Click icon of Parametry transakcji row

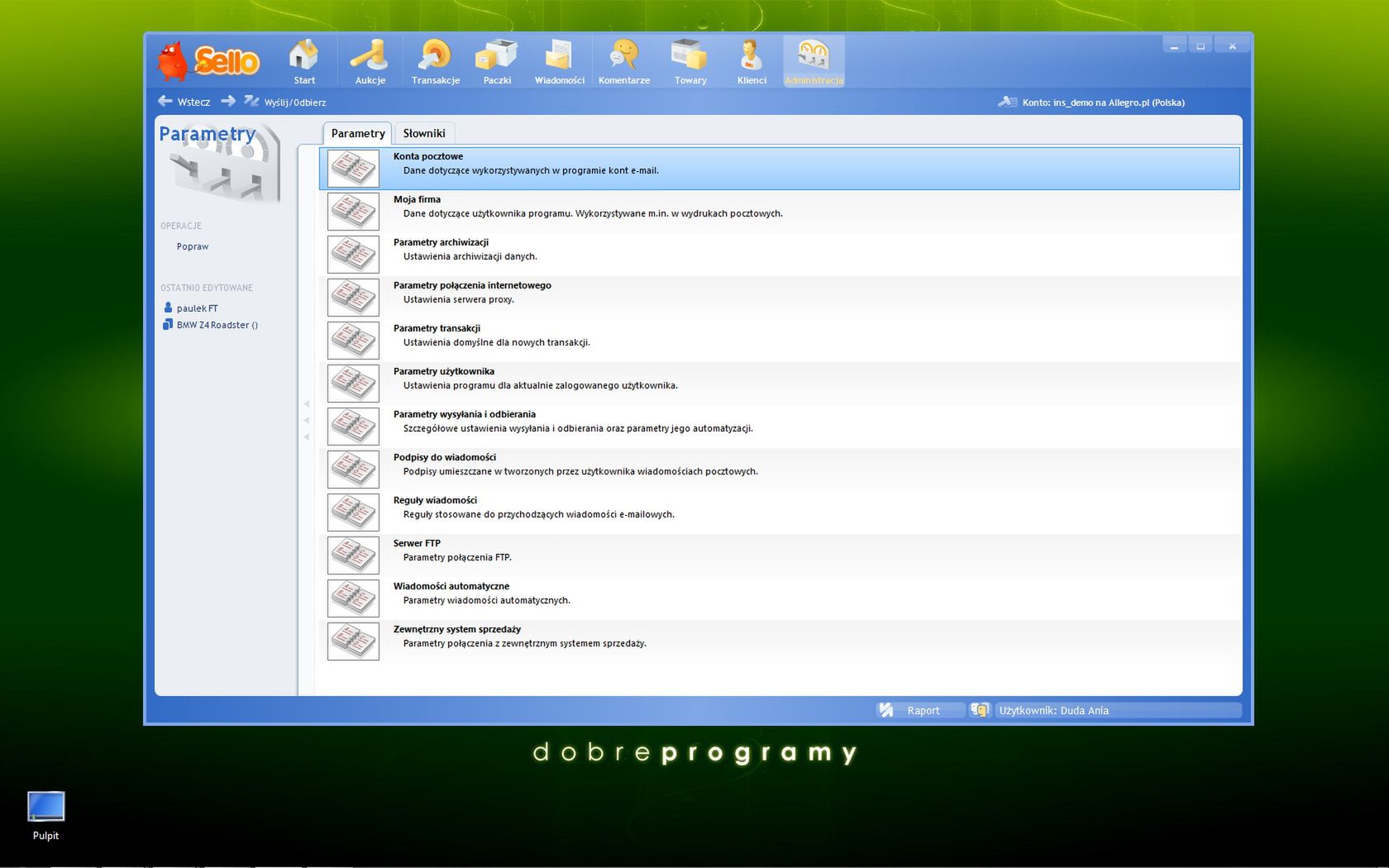353,341
